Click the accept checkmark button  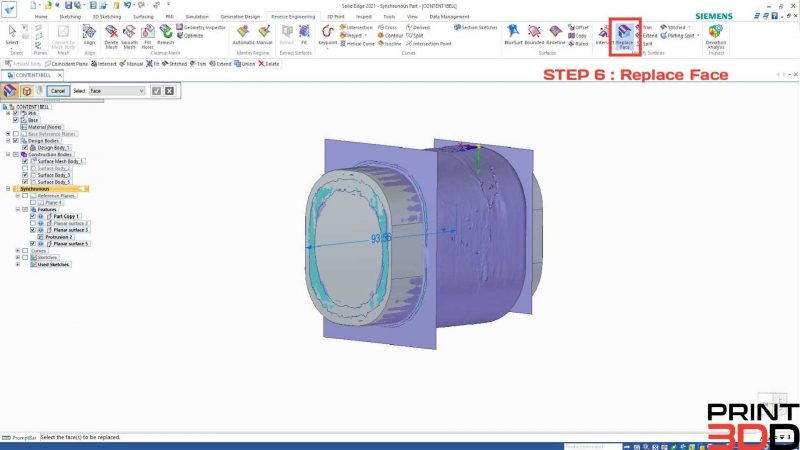point(156,91)
